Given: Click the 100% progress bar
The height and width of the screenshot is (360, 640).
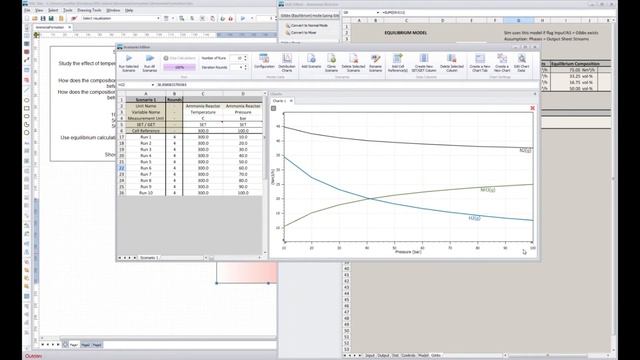Looking at the screenshot, I should click(180, 67).
